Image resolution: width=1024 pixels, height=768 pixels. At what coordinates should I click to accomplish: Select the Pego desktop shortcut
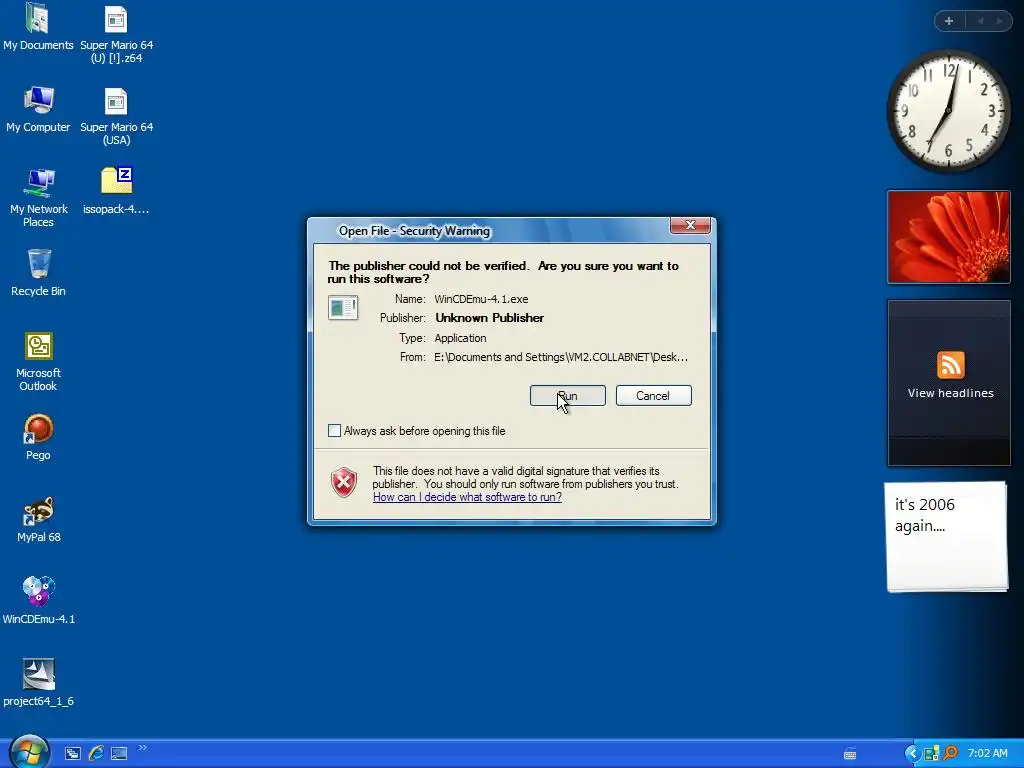[39, 437]
